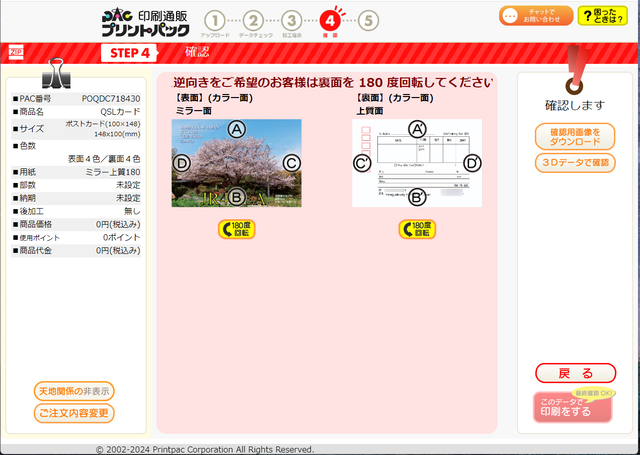Click the 商品代金 0円(税込み) value
Viewport: 640px width, 455px height.
click(118, 250)
